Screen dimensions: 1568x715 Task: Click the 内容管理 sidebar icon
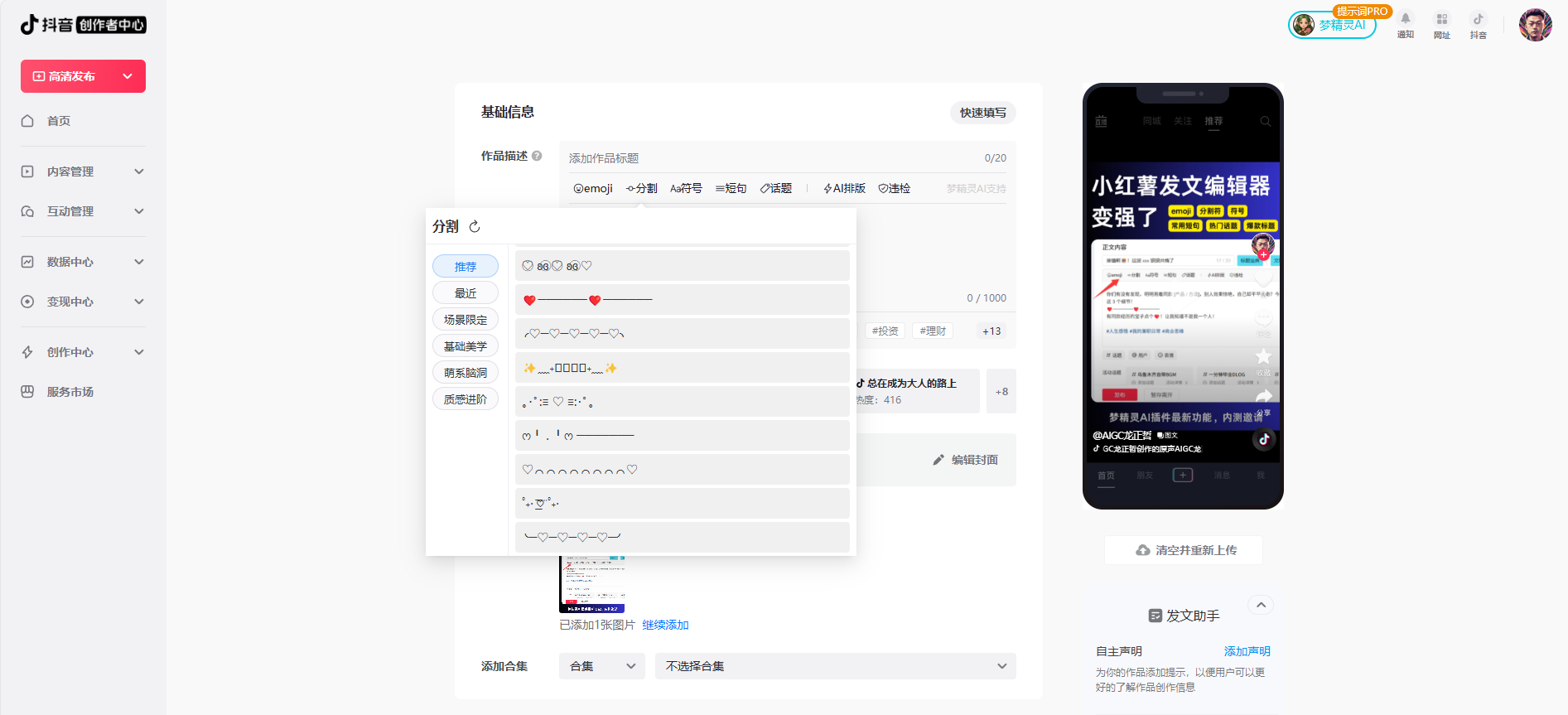click(x=27, y=172)
